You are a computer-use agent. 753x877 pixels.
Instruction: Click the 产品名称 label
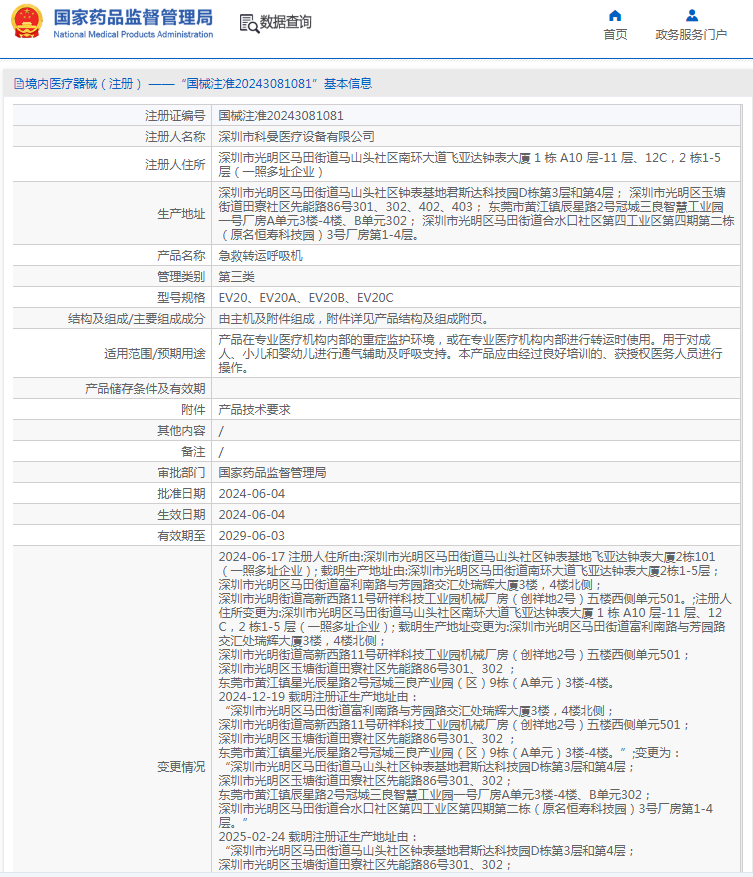[181, 256]
